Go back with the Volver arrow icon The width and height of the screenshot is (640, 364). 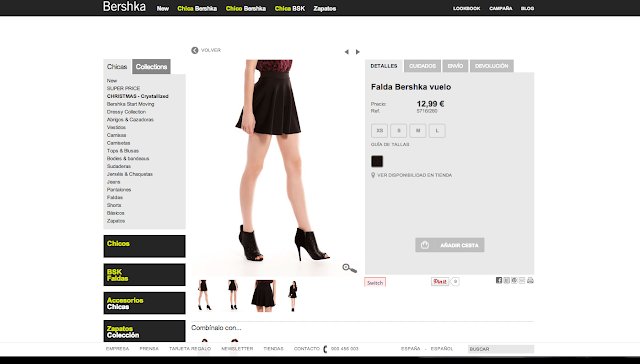point(195,50)
